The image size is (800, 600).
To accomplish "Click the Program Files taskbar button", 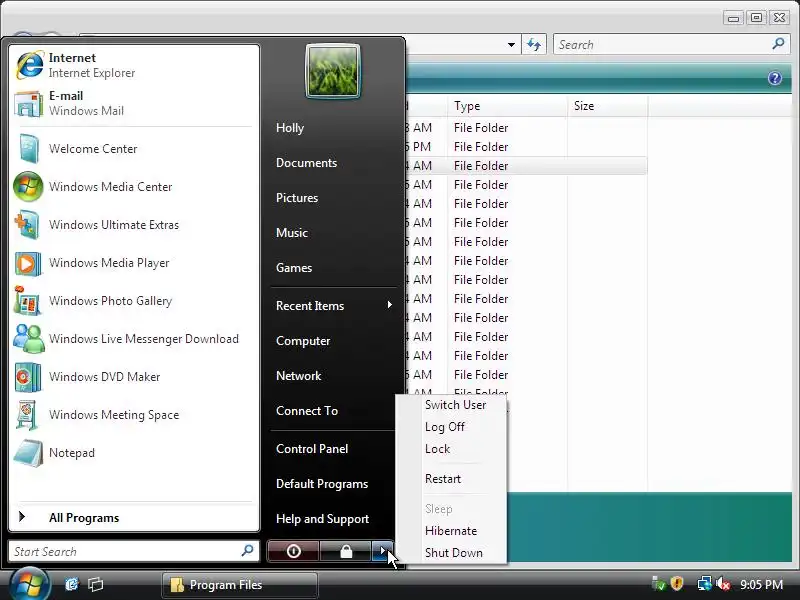I will point(240,585).
